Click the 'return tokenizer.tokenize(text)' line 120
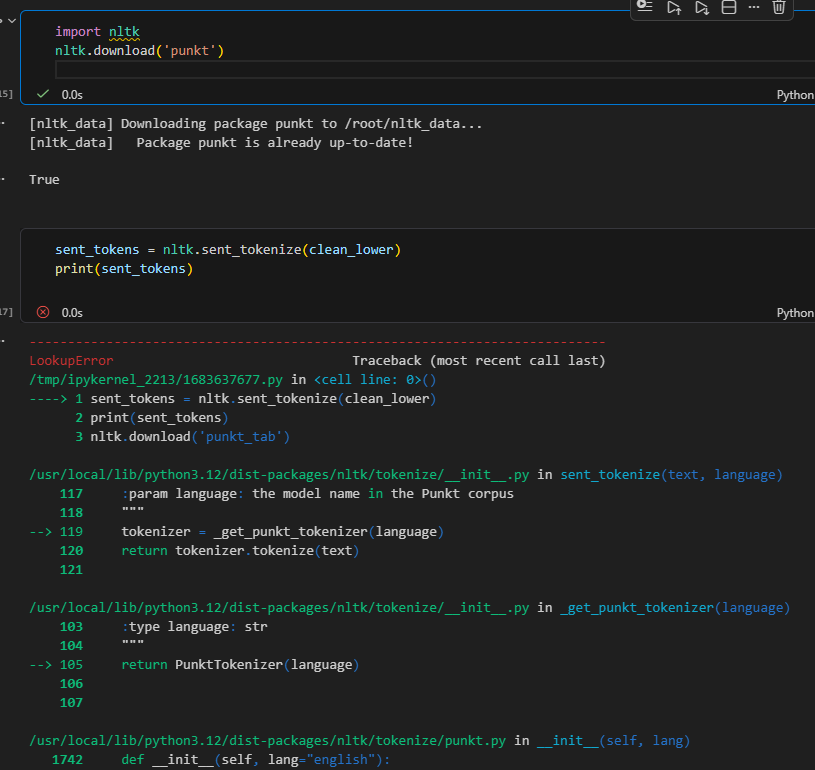 pos(240,551)
